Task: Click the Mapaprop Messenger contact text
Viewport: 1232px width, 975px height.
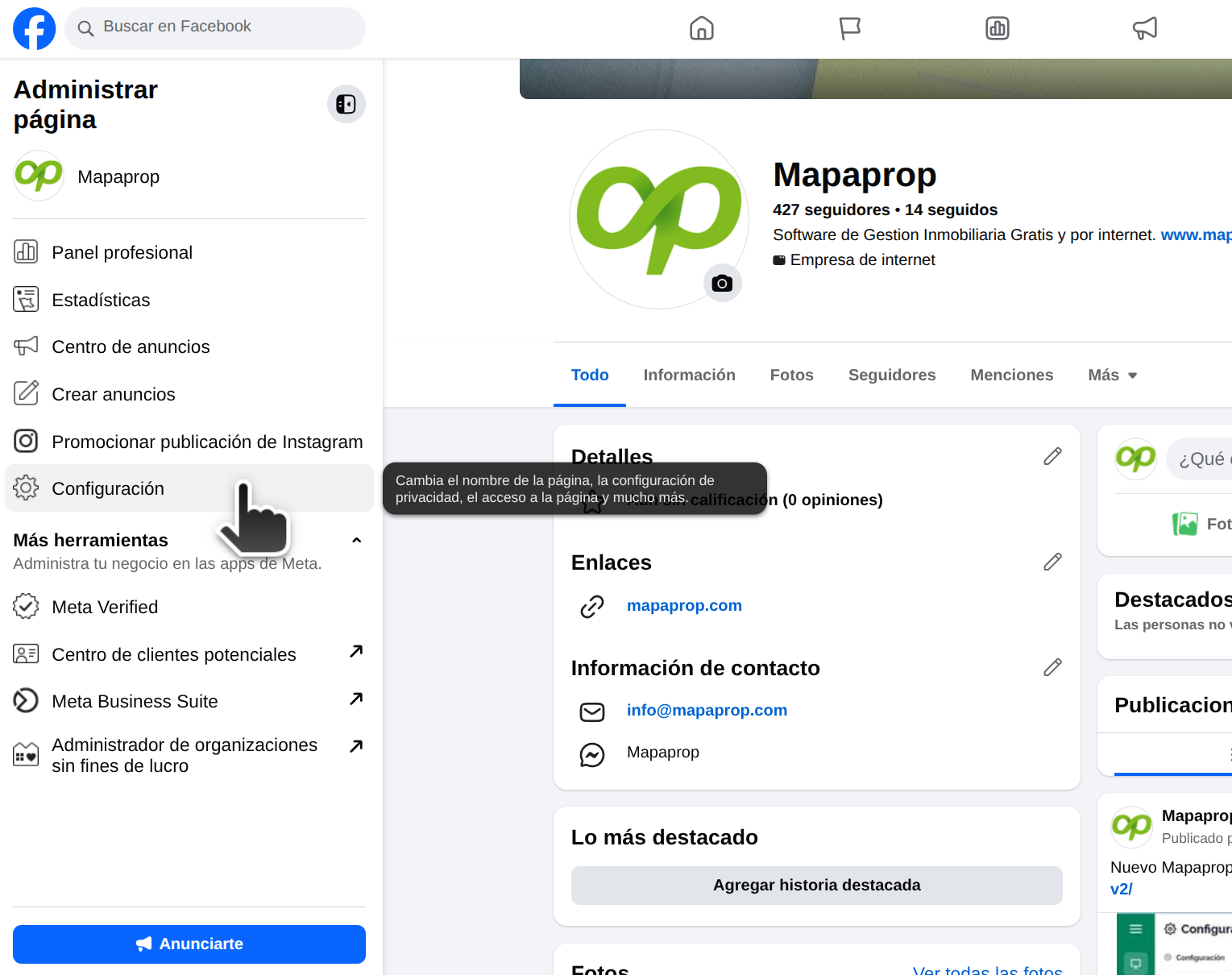Action: point(663,752)
